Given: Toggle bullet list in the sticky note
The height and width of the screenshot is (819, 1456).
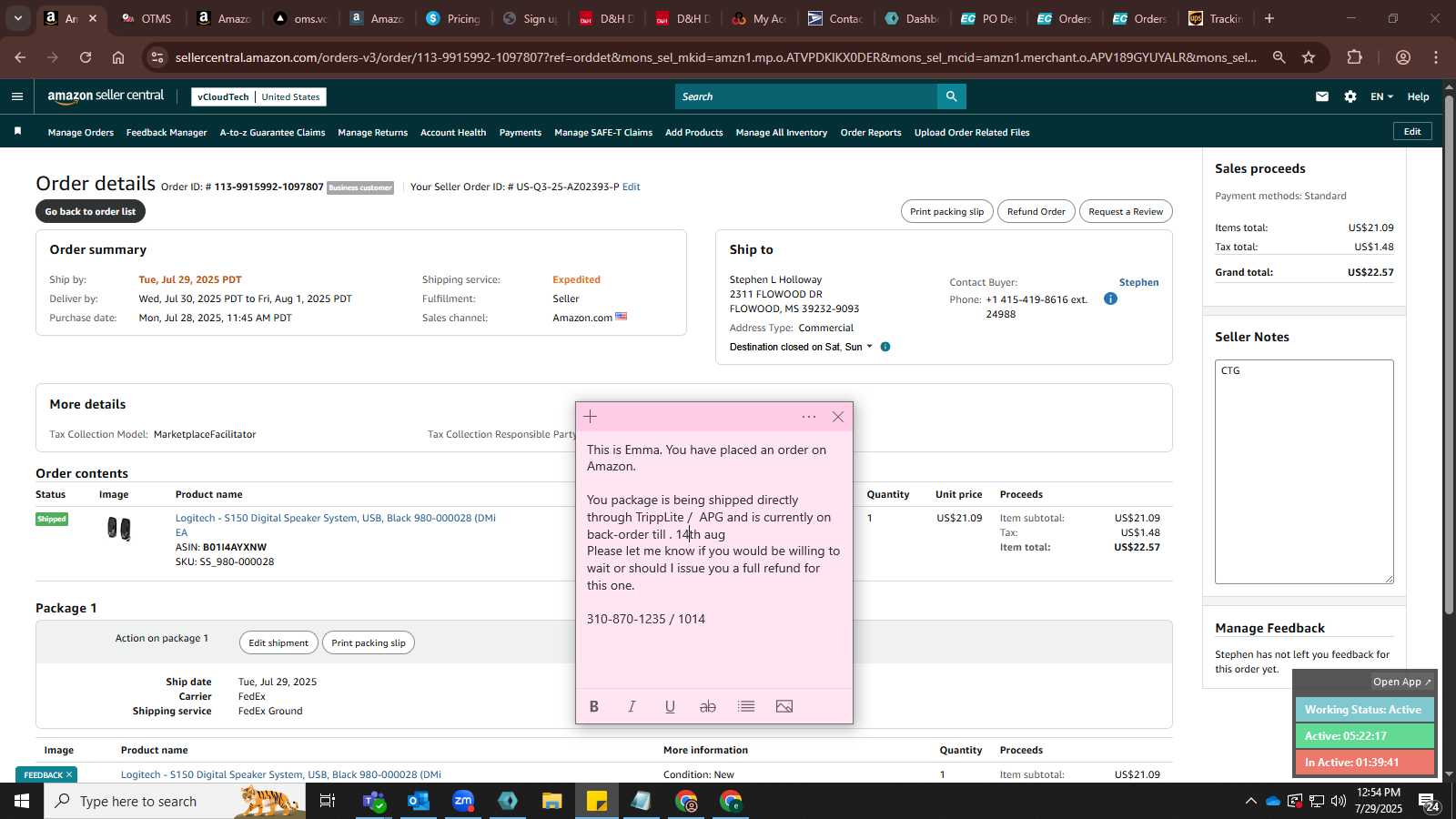Looking at the screenshot, I should click(746, 706).
